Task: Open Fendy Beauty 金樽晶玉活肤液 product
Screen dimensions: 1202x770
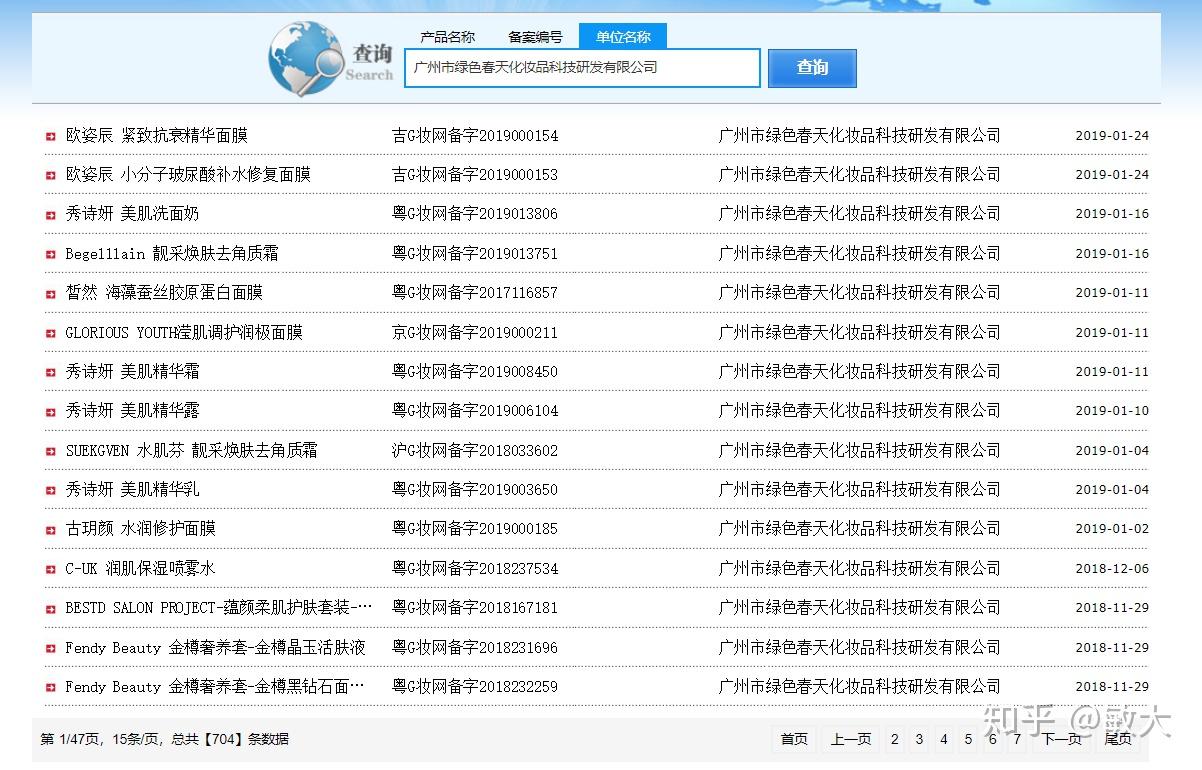Action: [216, 647]
